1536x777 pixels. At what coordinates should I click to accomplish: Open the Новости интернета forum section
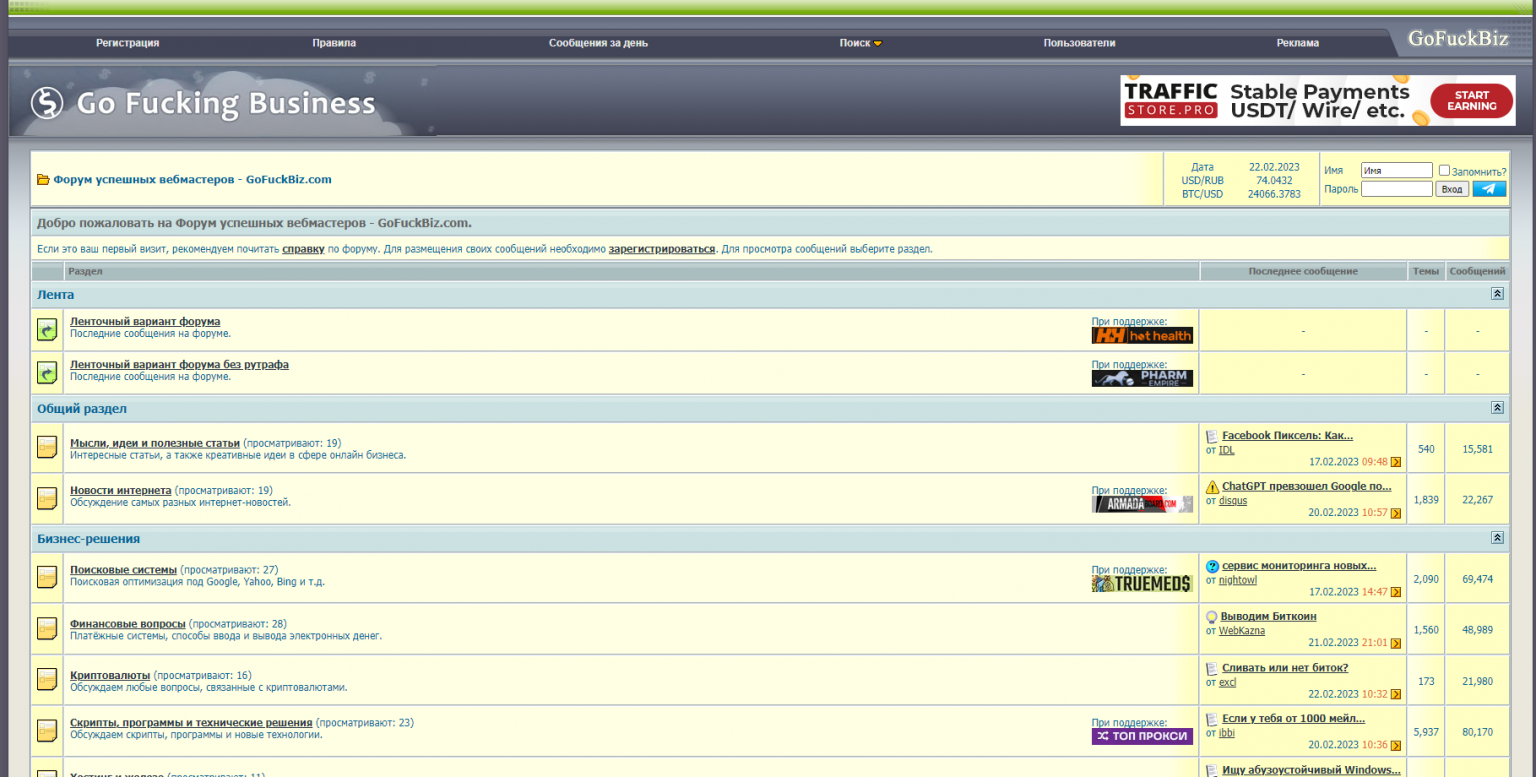click(121, 491)
